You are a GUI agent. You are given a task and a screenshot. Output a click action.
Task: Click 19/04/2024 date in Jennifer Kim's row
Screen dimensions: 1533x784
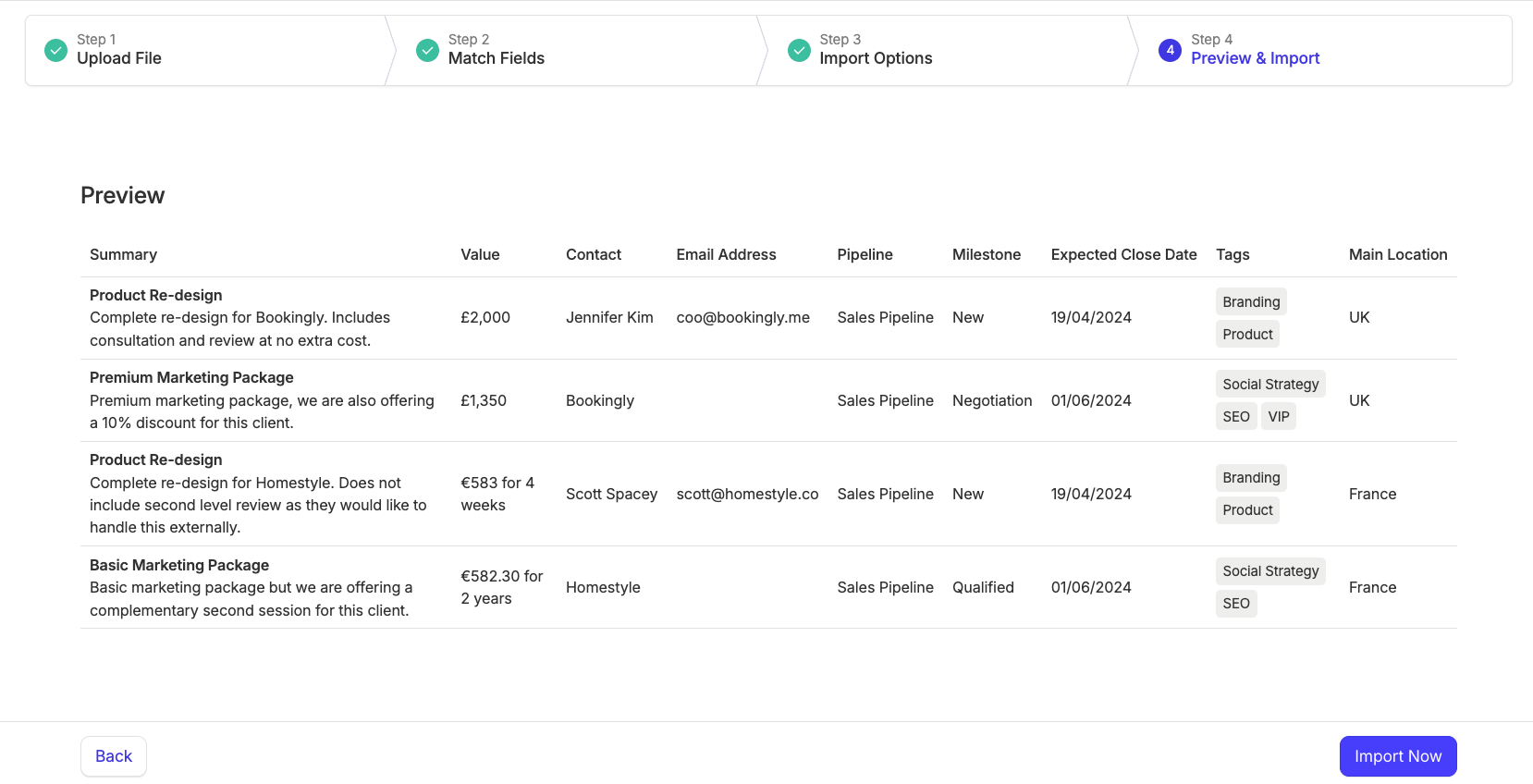point(1091,317)
